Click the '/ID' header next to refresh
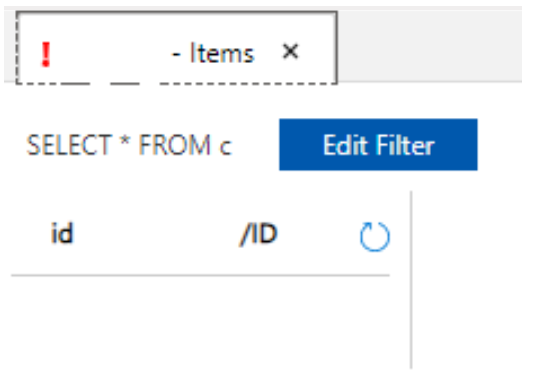Viewport: 542px width, 384px height. pos(259,234)
